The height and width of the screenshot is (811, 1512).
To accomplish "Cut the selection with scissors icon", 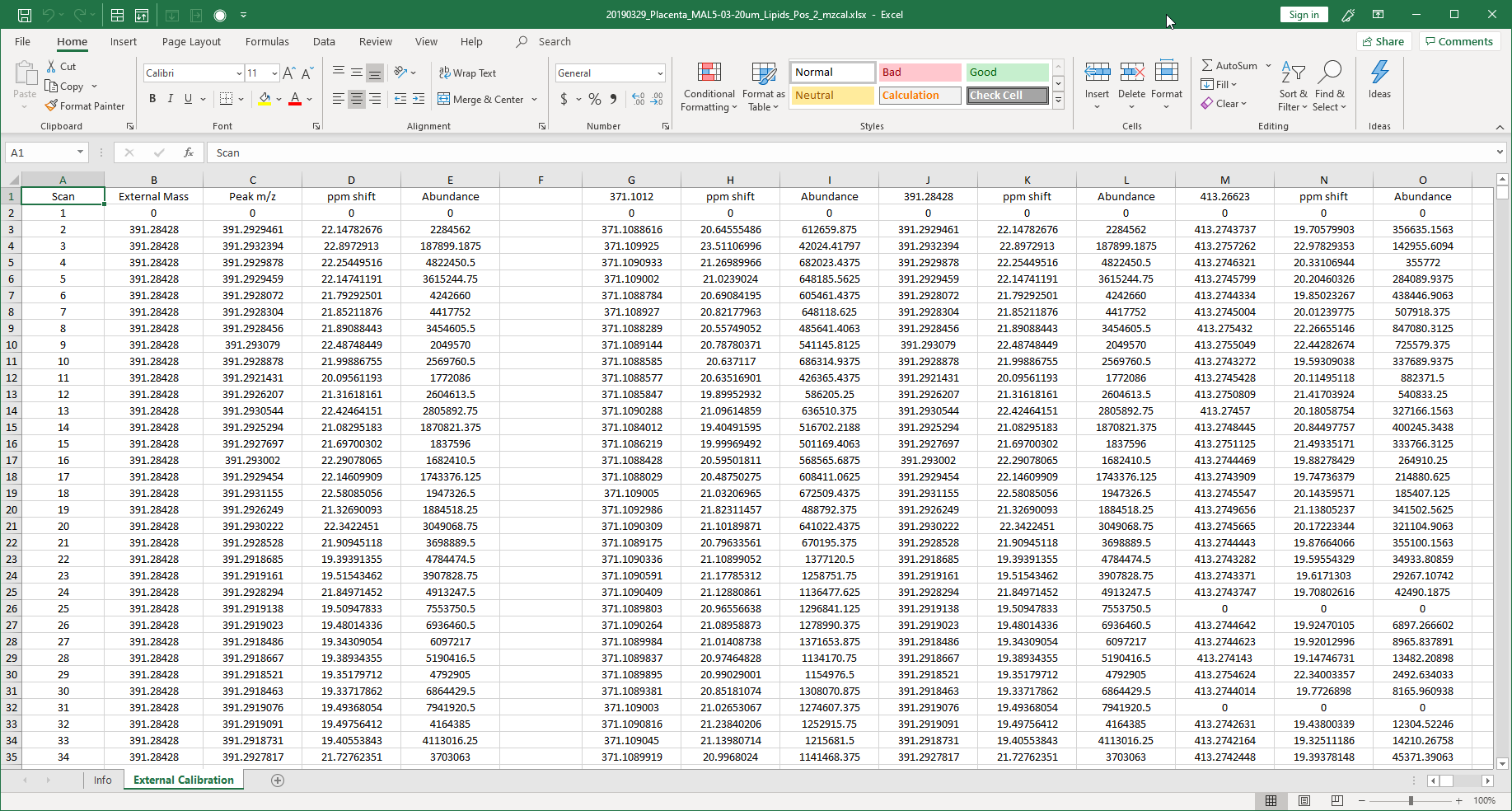I will tap(62, 66).
